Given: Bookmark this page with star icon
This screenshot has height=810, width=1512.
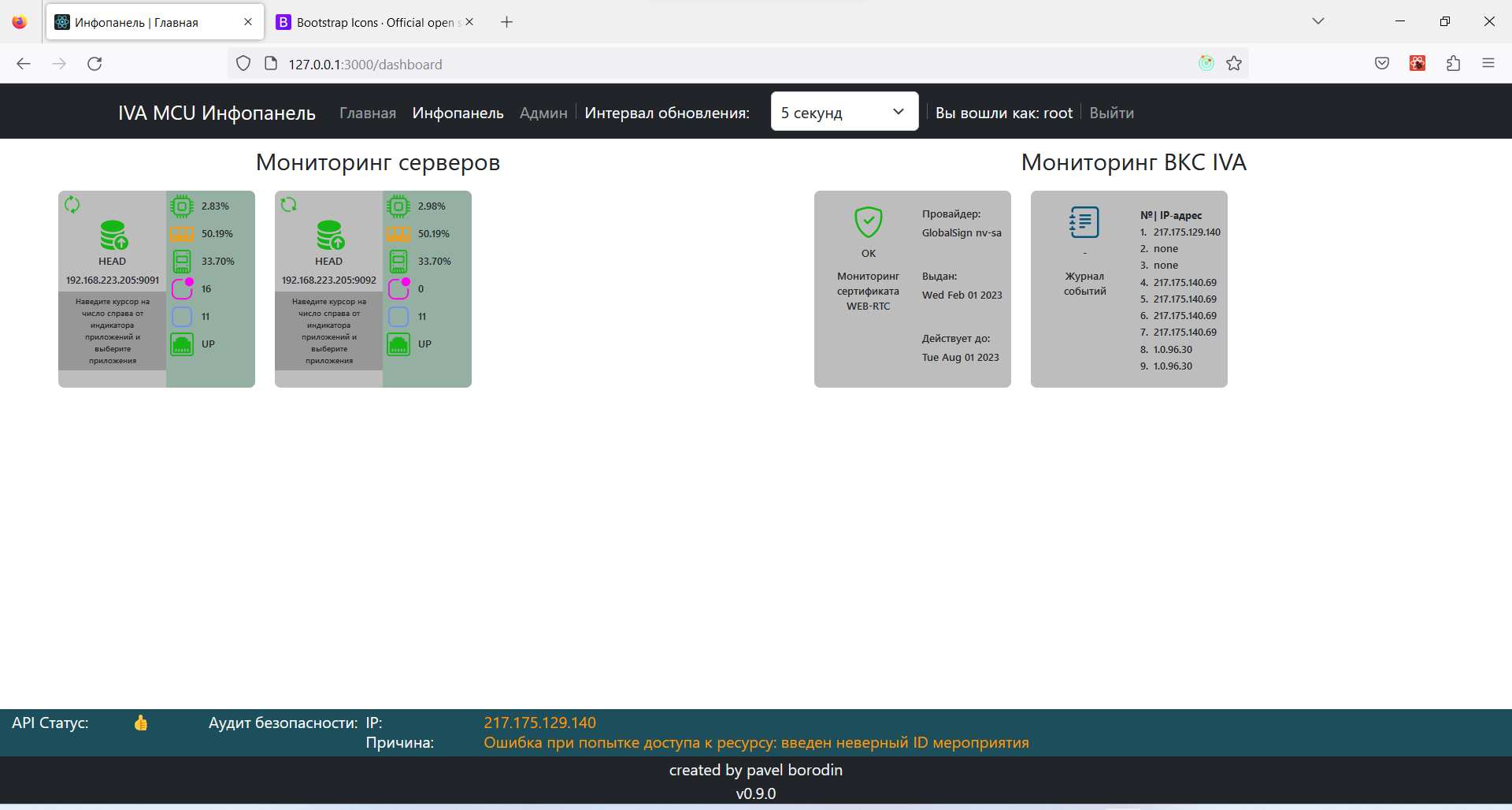Looking at the screenshot, I should pos(1234,64).
